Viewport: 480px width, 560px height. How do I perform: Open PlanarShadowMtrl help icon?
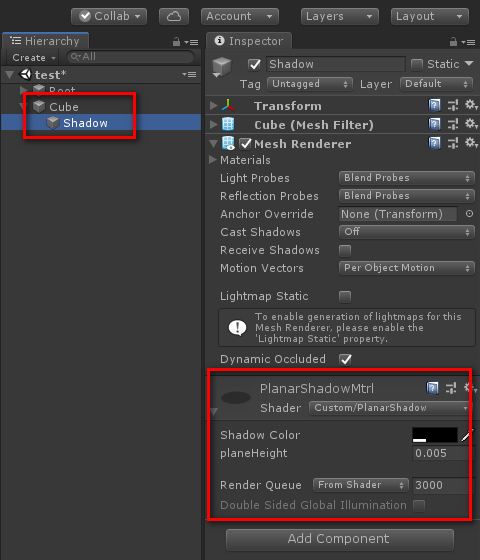click(x=432, y=388)
